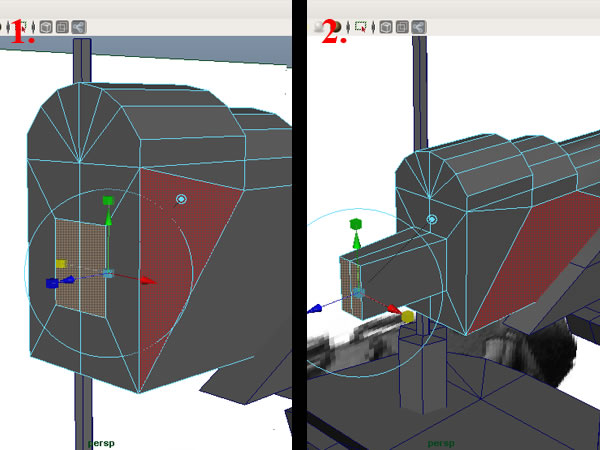Click the "persp" camera label in panel 1
600x450 pixels.
[x=101, y=443]
